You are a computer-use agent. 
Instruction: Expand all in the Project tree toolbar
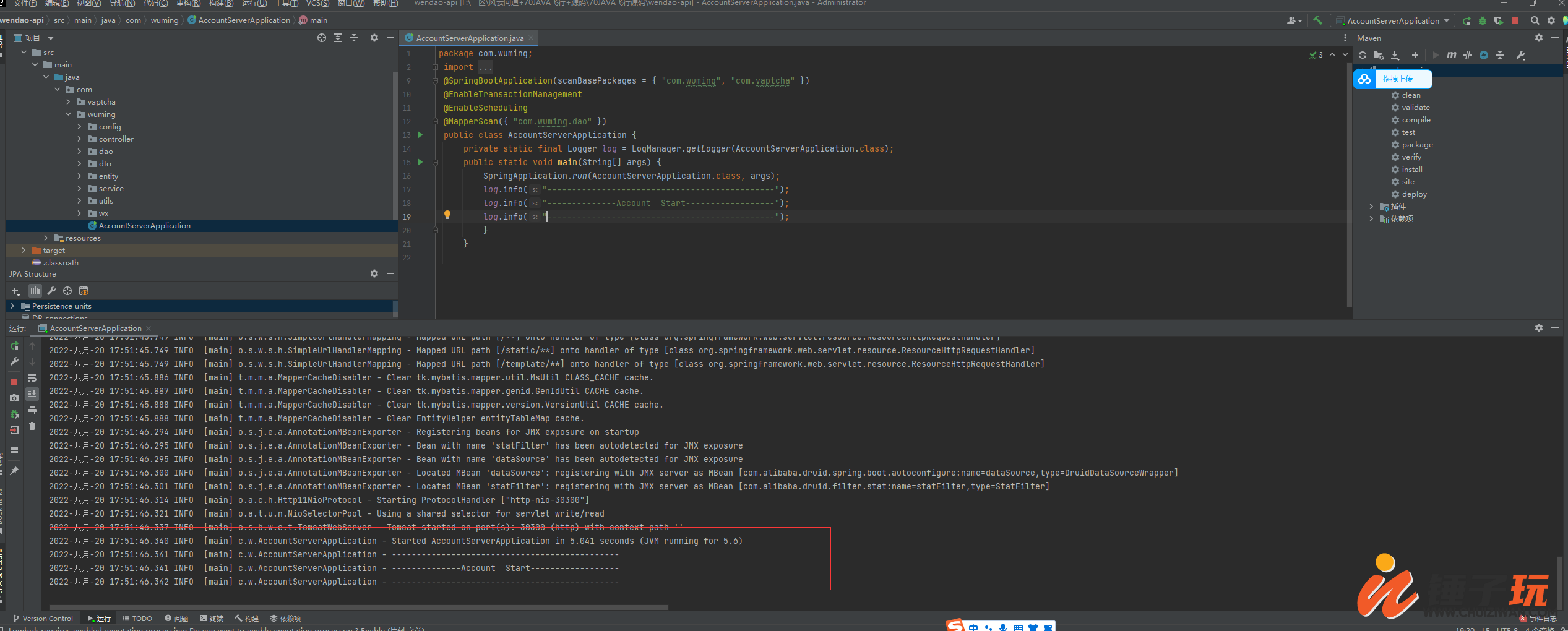pos(338,38)
